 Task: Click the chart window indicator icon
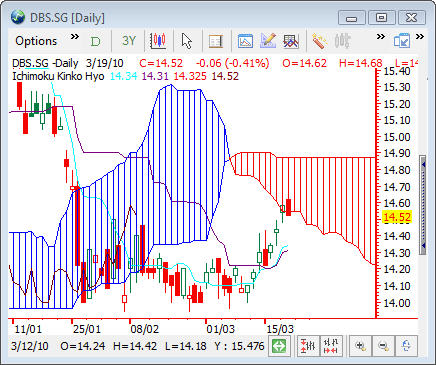point(245,41)
